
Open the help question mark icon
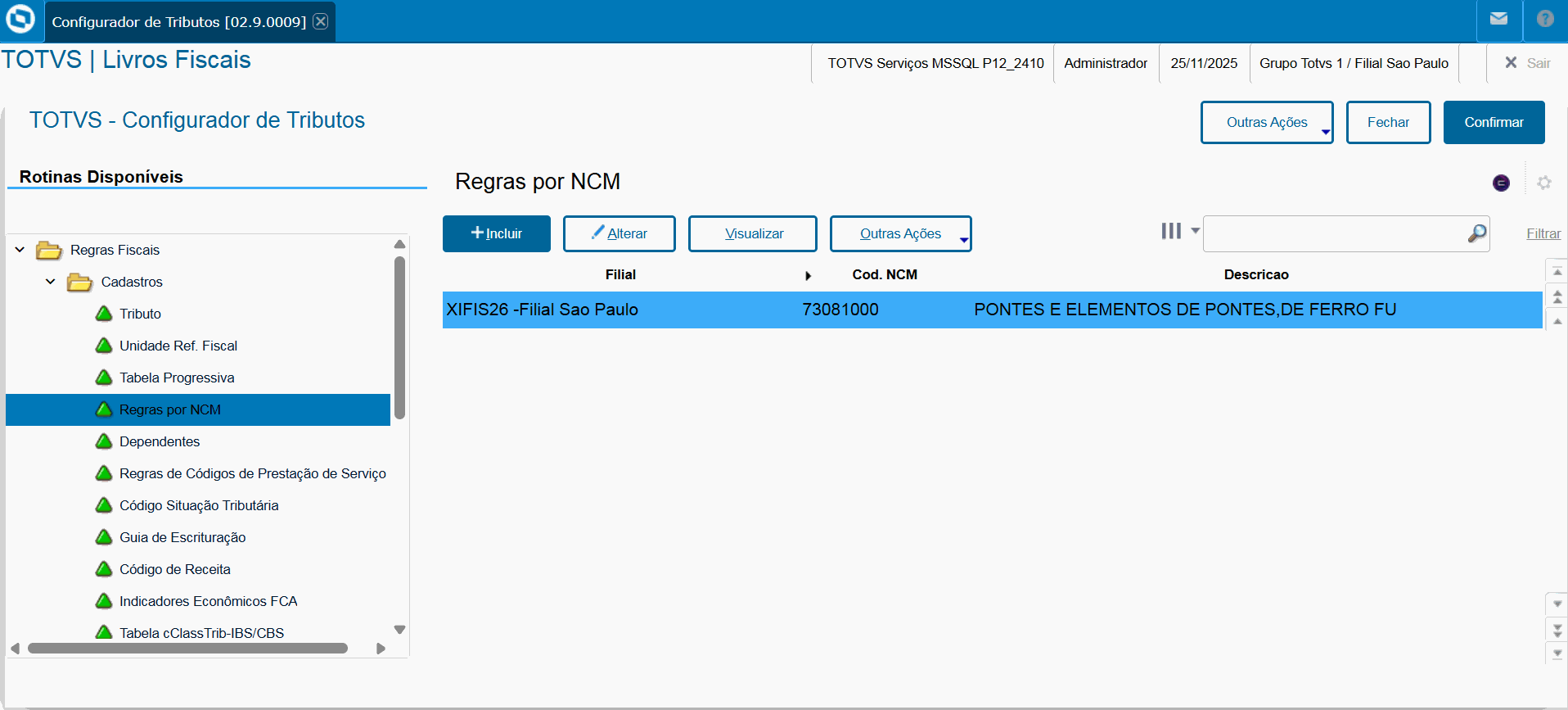click(x=1545, y=19)
